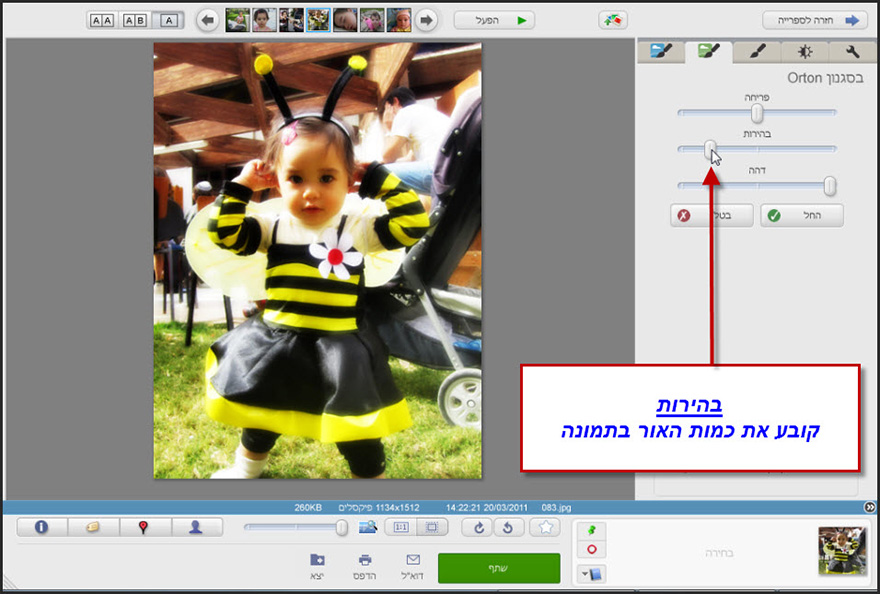Star the photo with the favorite icon
This screenshot has width=880, height=594.
(x=546, y=527)
